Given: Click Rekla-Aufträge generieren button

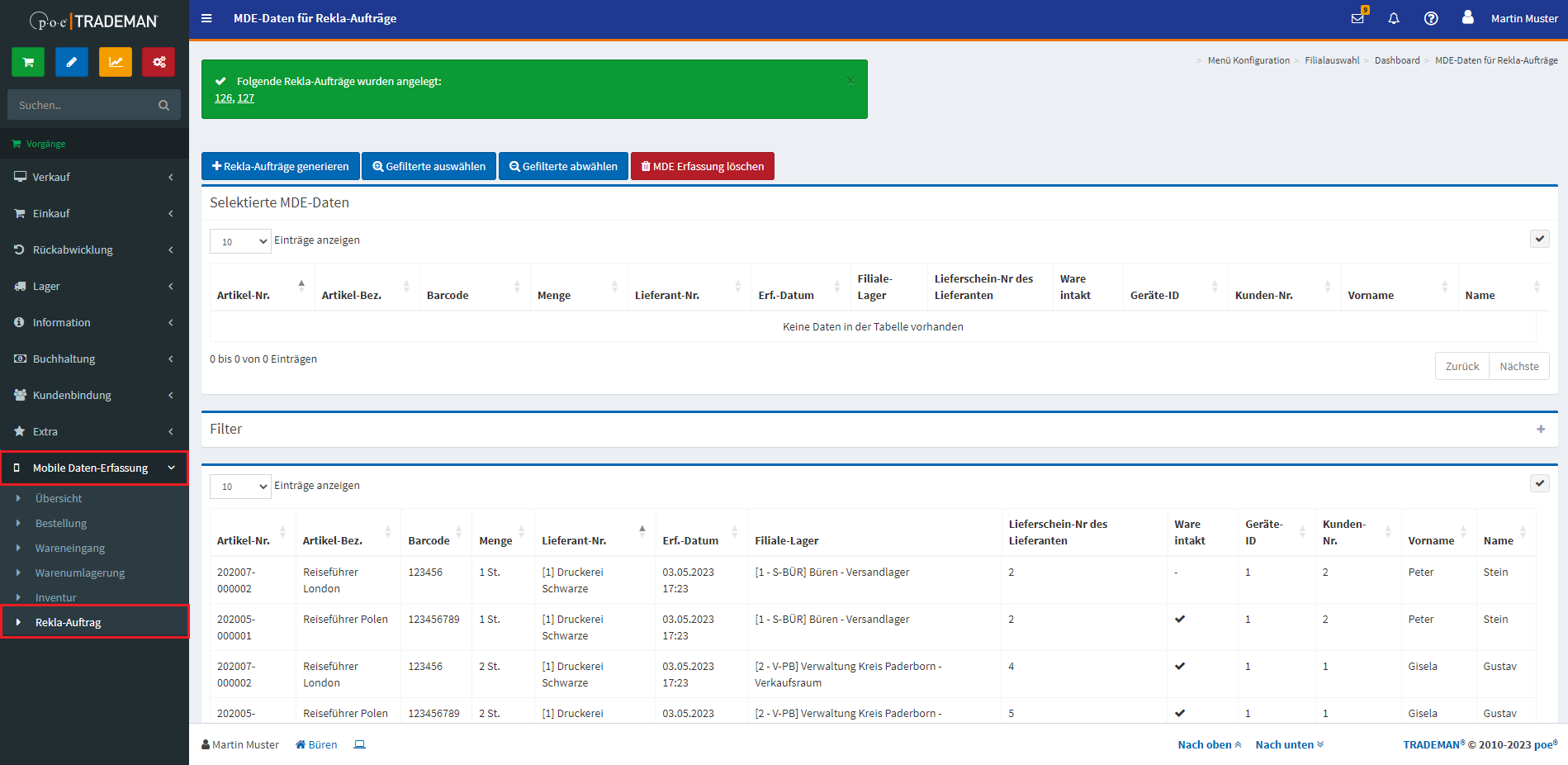Looking at the screenshot, I should tap(281, 166).
